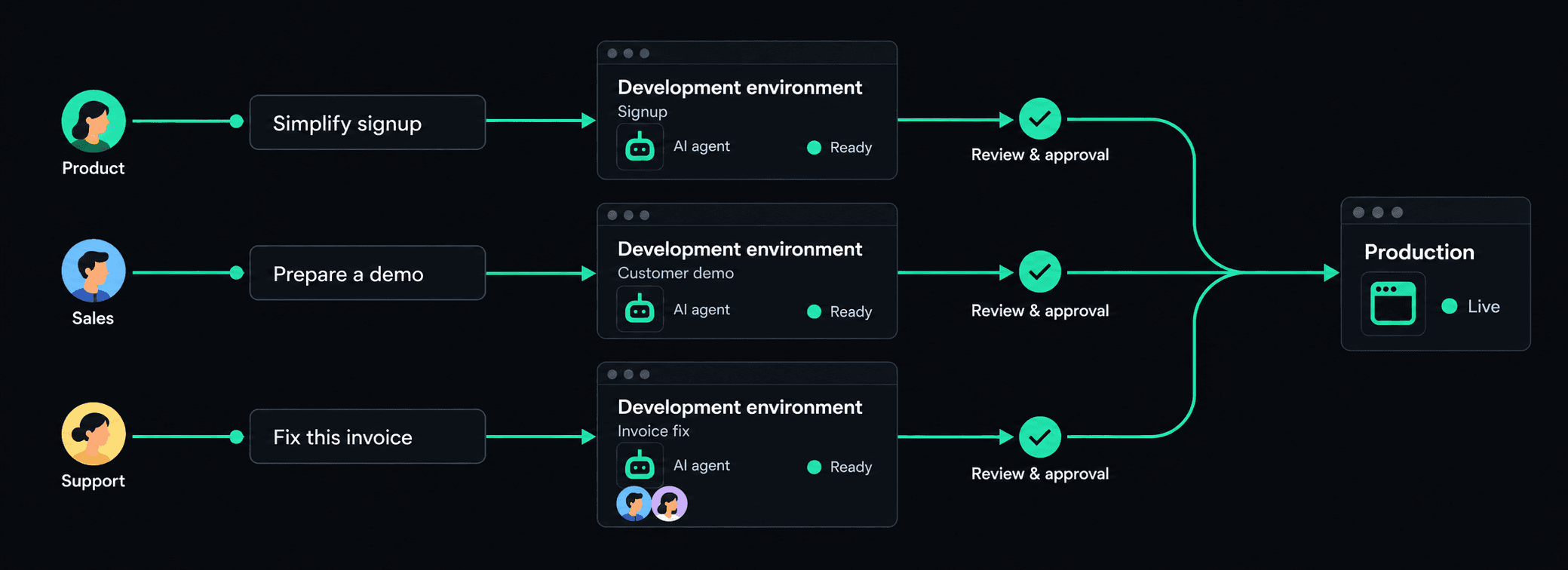Select the Simplify signup request box
This screenshot has width=1568, height=570.
click(x=367, y=122)
